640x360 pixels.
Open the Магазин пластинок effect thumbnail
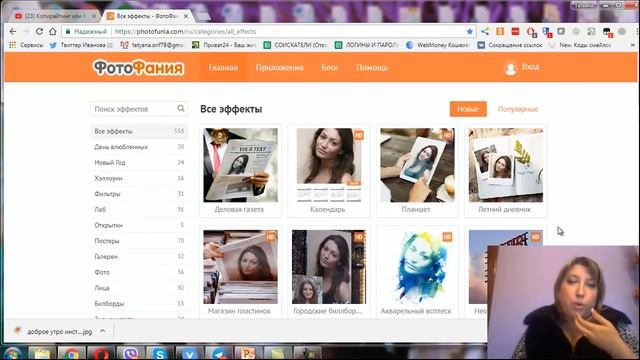240,267
